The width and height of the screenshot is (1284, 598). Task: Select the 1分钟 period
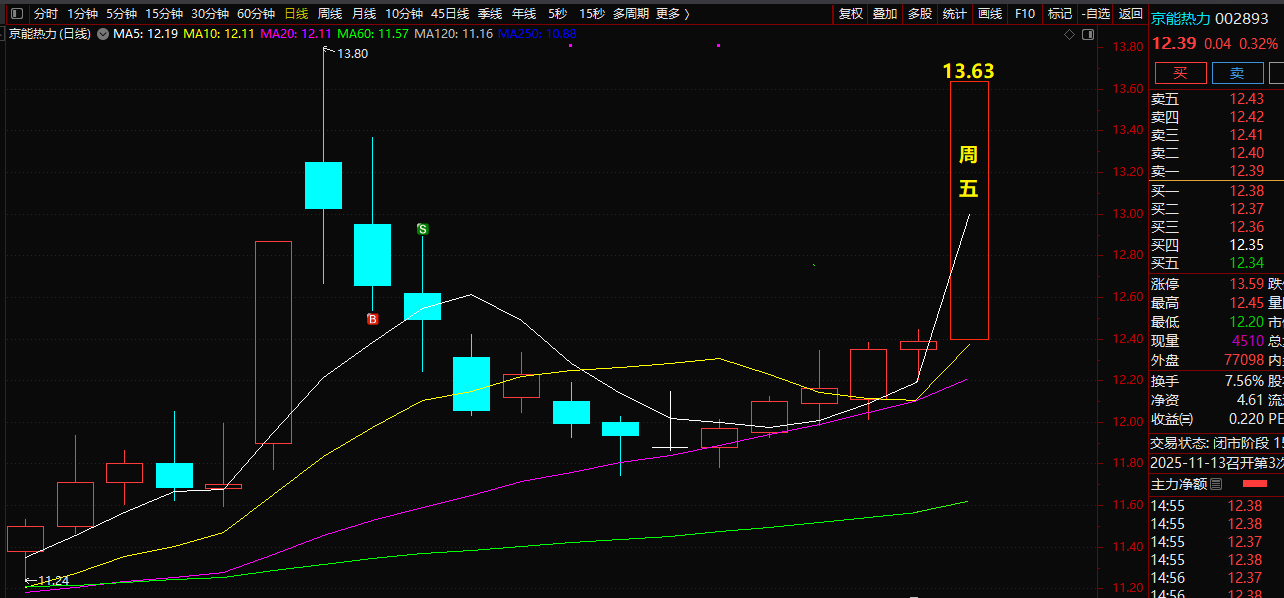point(82,14)
